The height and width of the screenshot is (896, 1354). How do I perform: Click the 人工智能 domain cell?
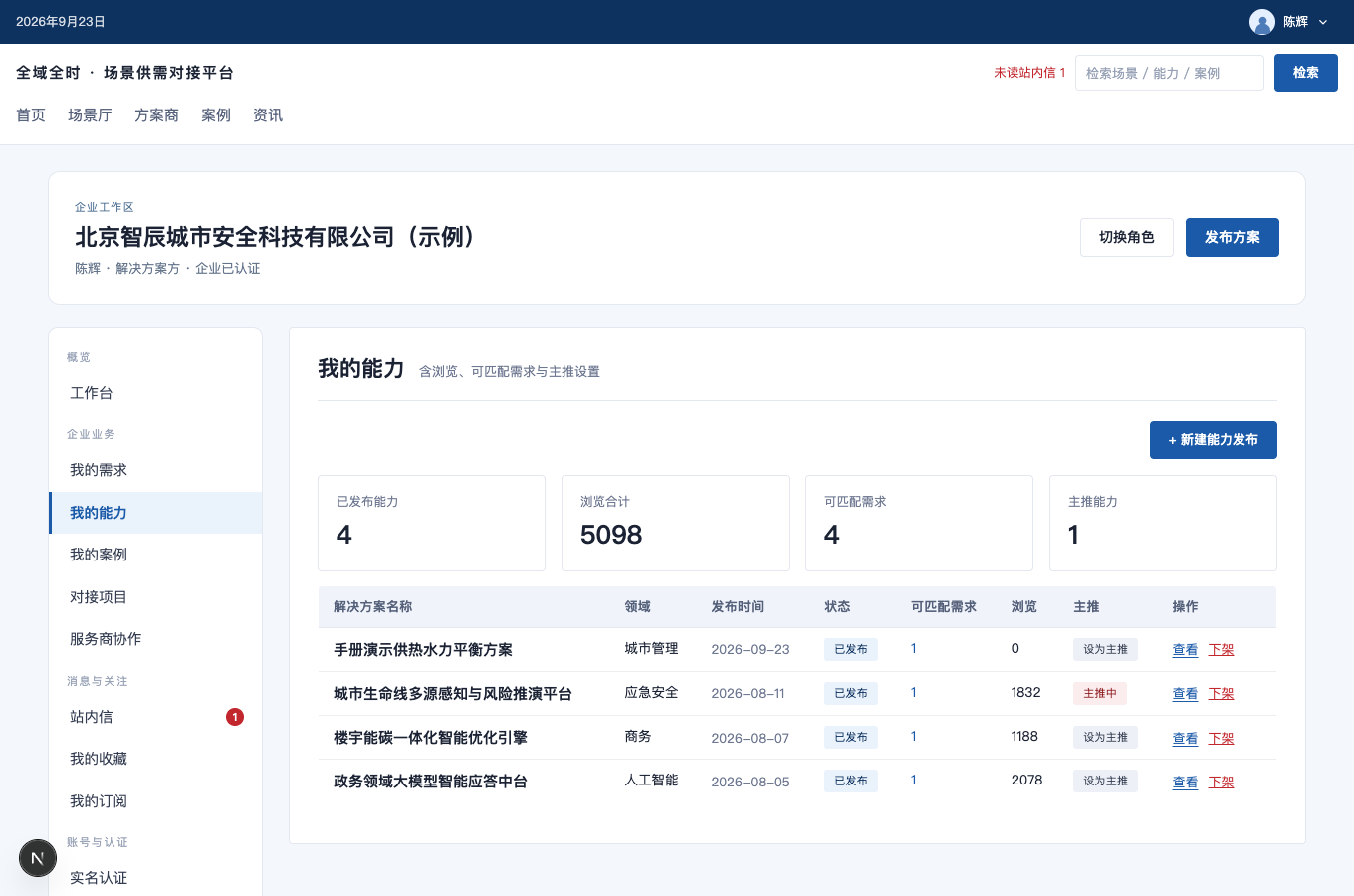[651, 780]
